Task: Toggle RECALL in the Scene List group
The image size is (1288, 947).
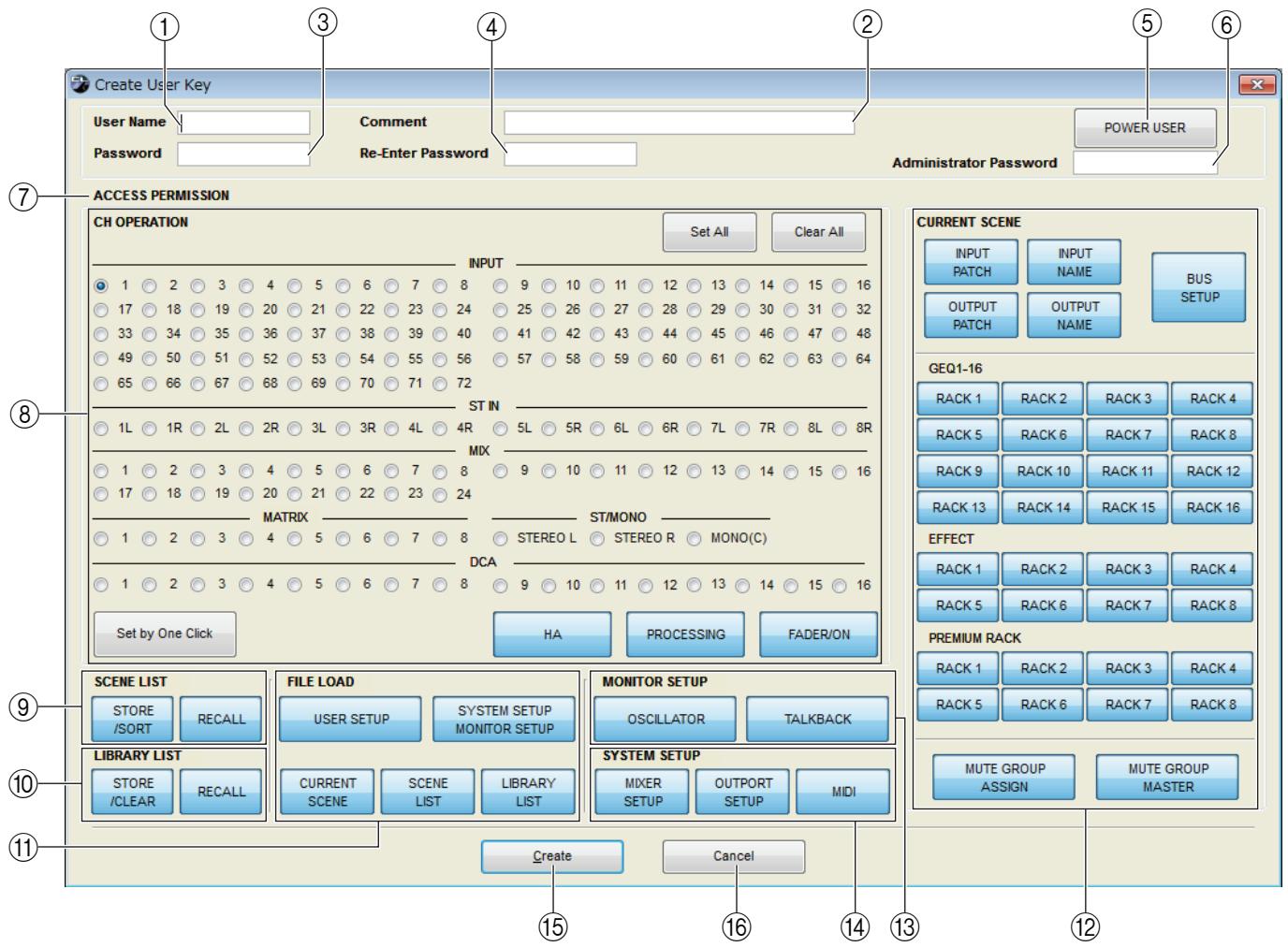Action: pyautogui.click(x=221, y=720)
